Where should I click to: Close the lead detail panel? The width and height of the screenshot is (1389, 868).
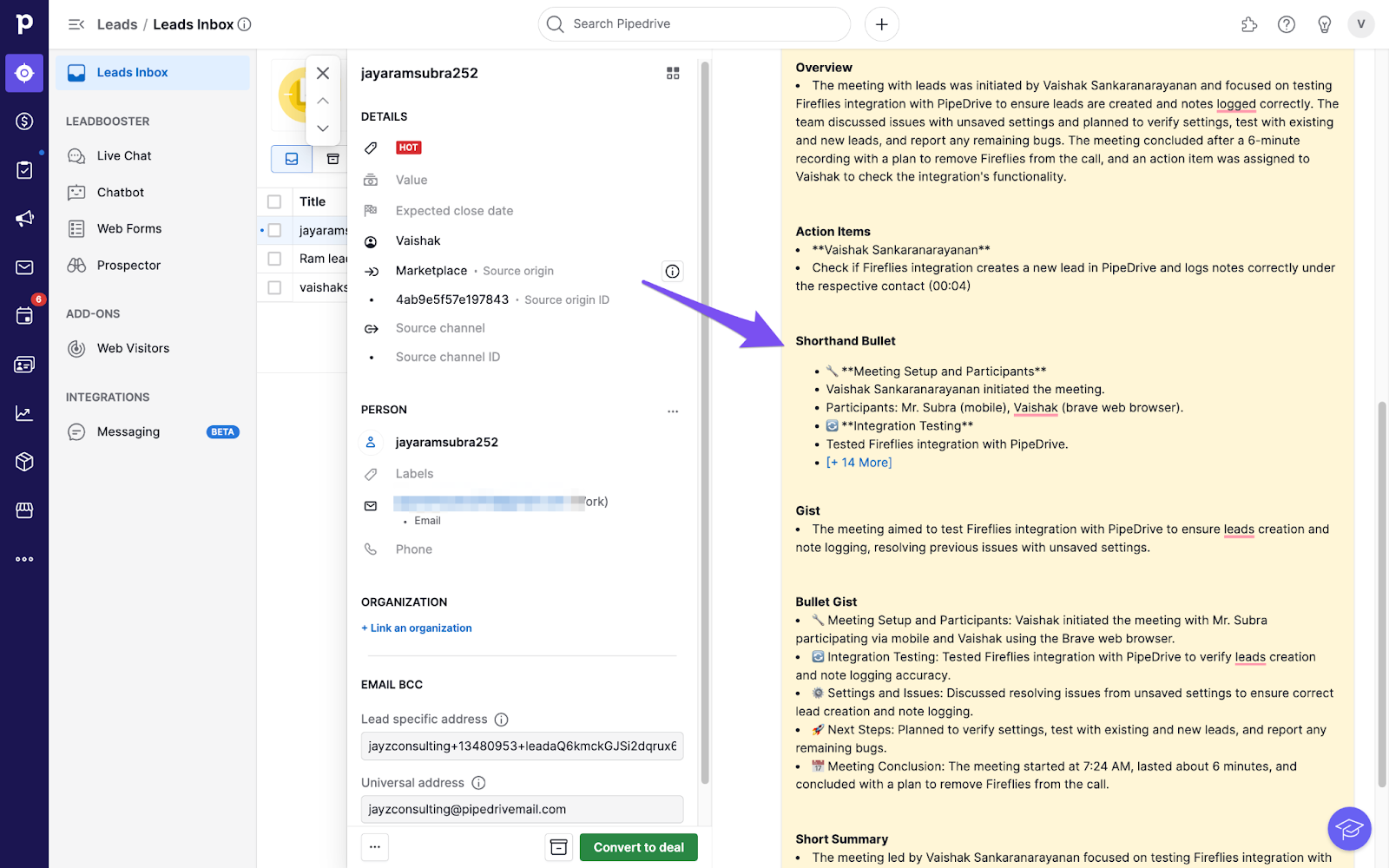[323, 73]
